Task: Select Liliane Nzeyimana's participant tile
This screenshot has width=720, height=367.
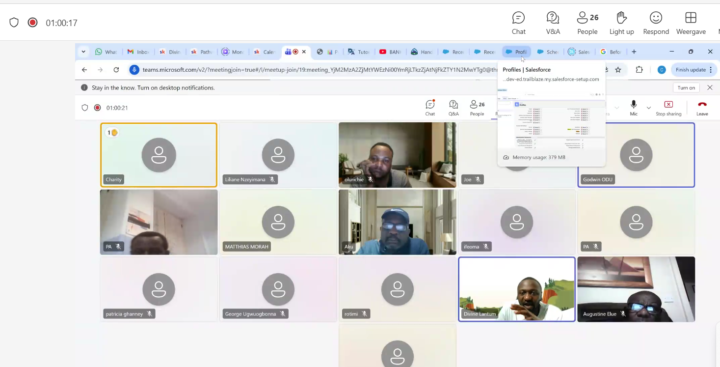Action: (x=278, y=155)
